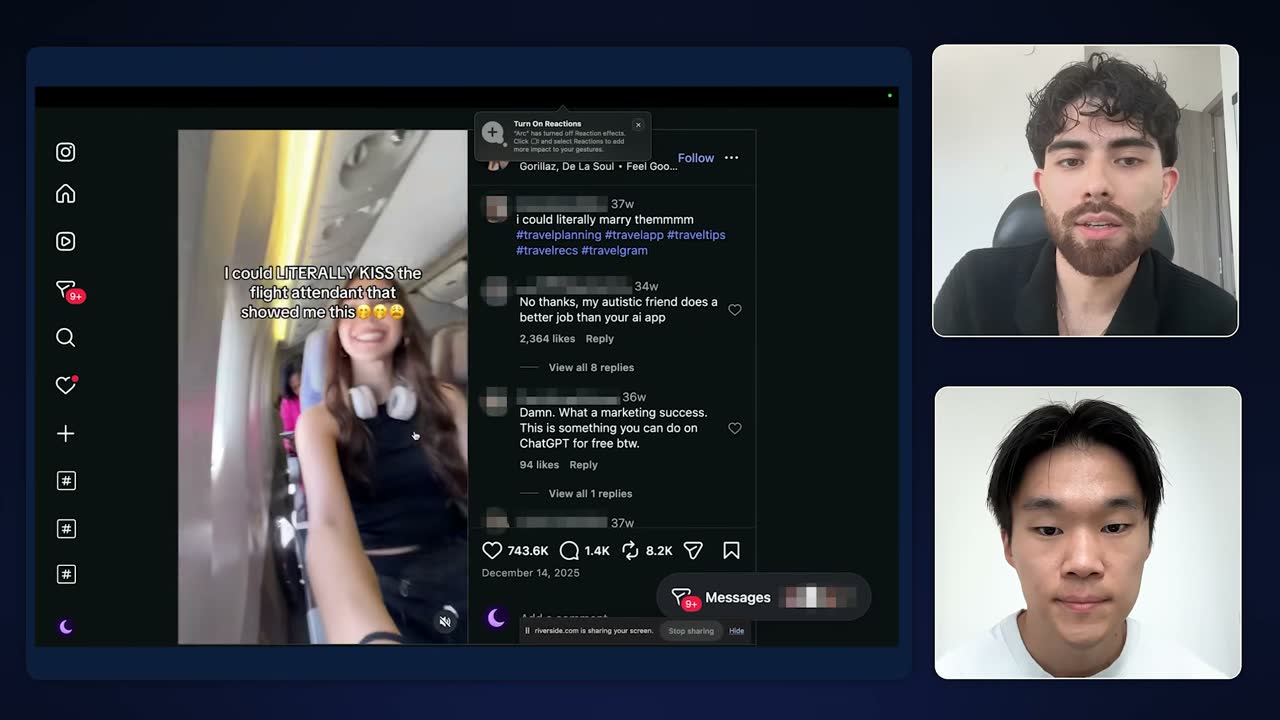Open the post's more options menu
1280x720 pixels.
tap(731, 158)
